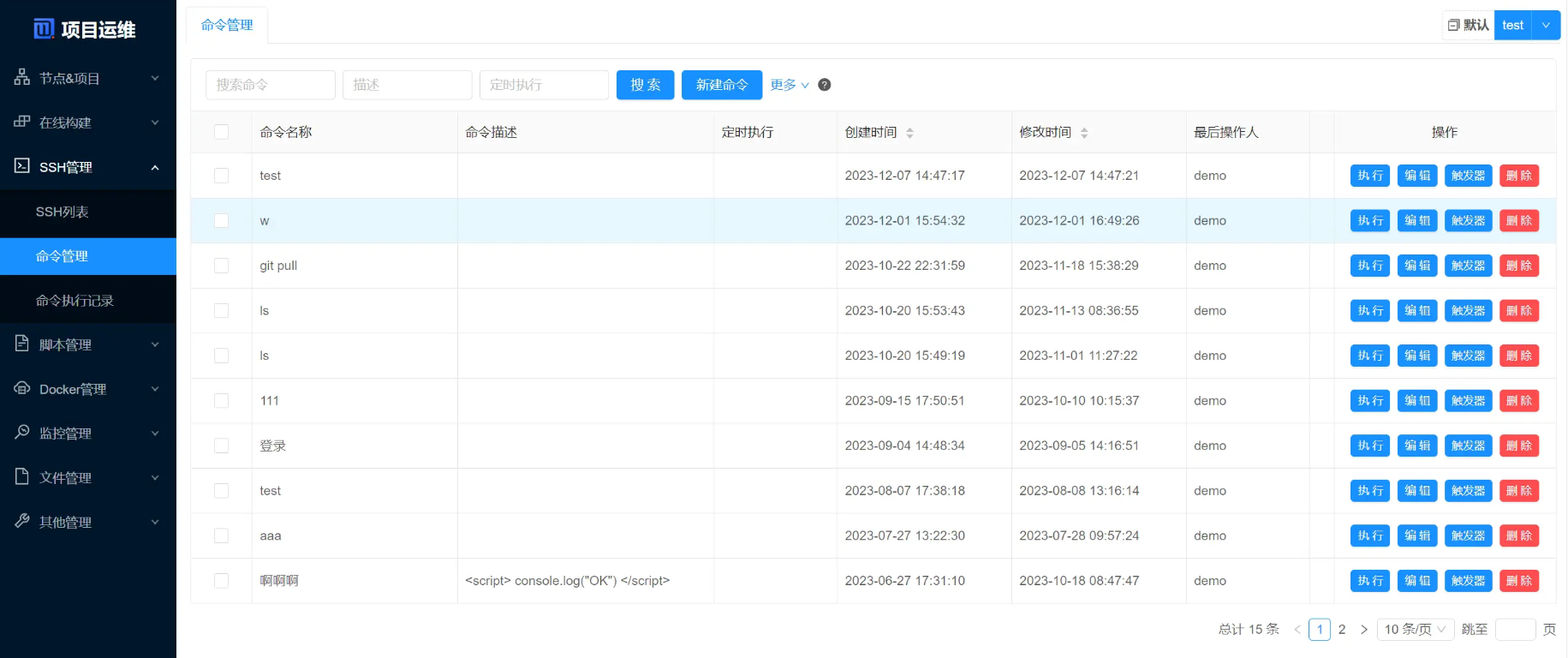This screenshot has height=658, width=1568.
Task: Click the 其他管理 wrench icon
Action: (22, 521)
